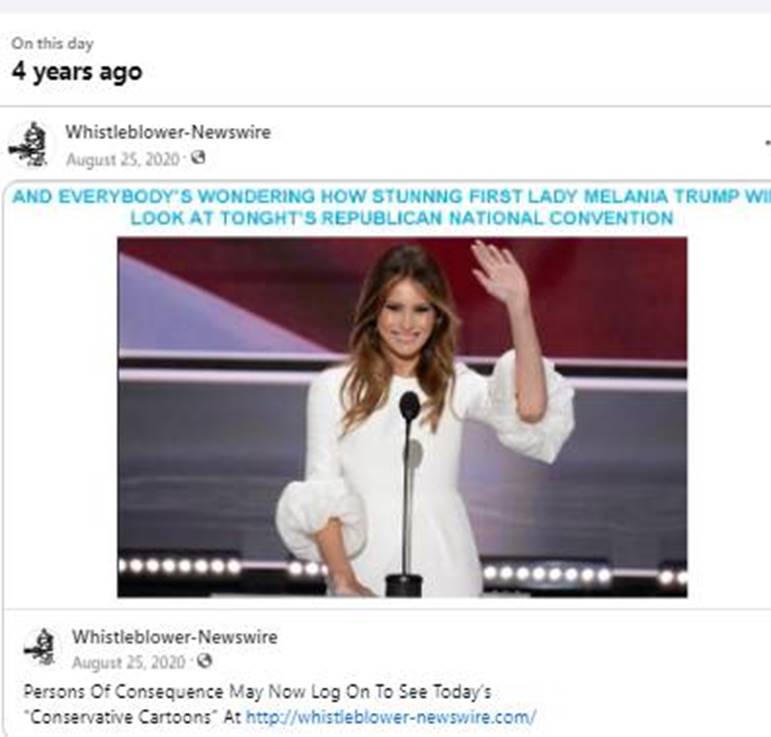Click the 'Conservative Cartoons' text in the post
Image resolution: width=771 pixels, height=737 pixels.
[121, 716]
